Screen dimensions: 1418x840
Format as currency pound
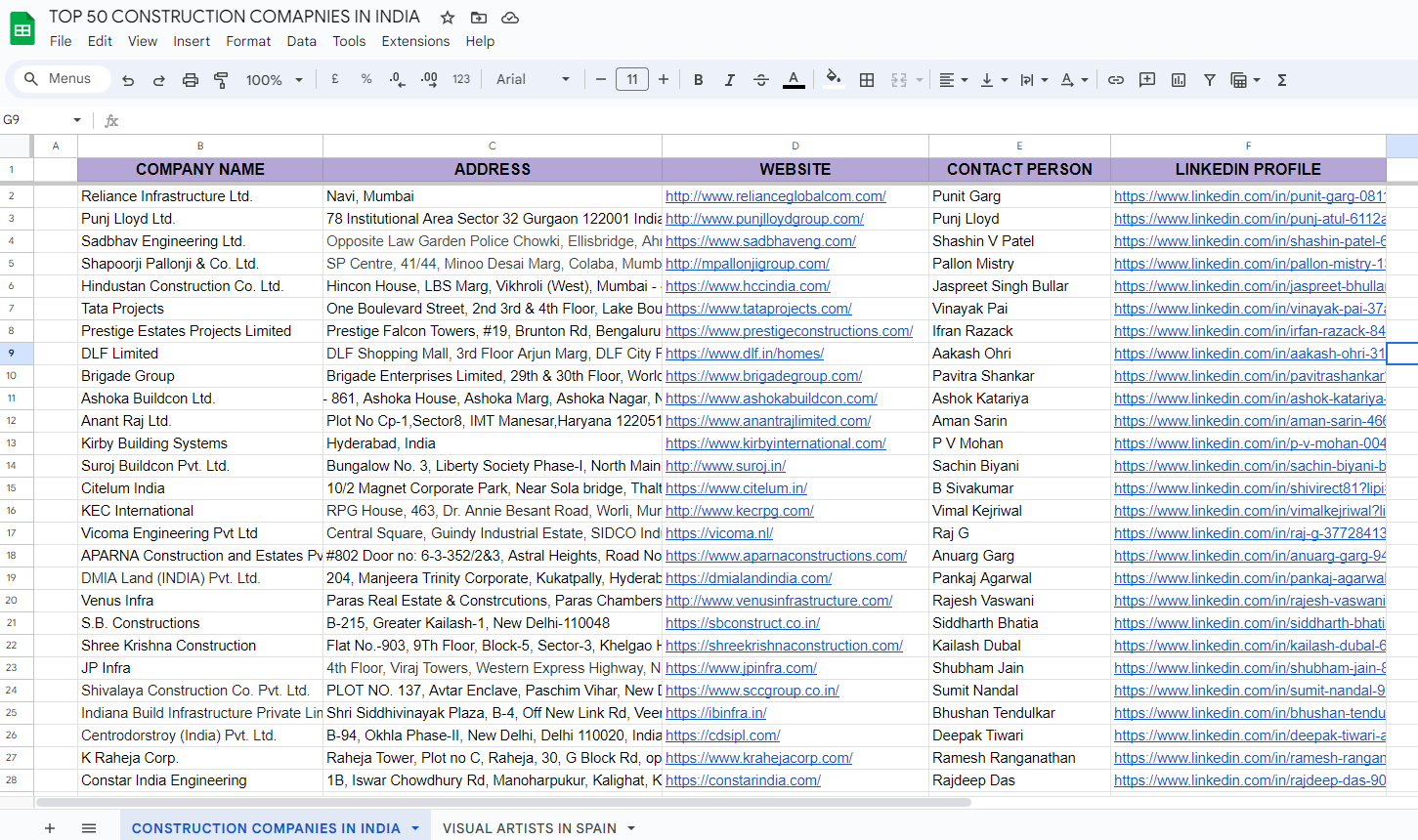click(335, 79)
